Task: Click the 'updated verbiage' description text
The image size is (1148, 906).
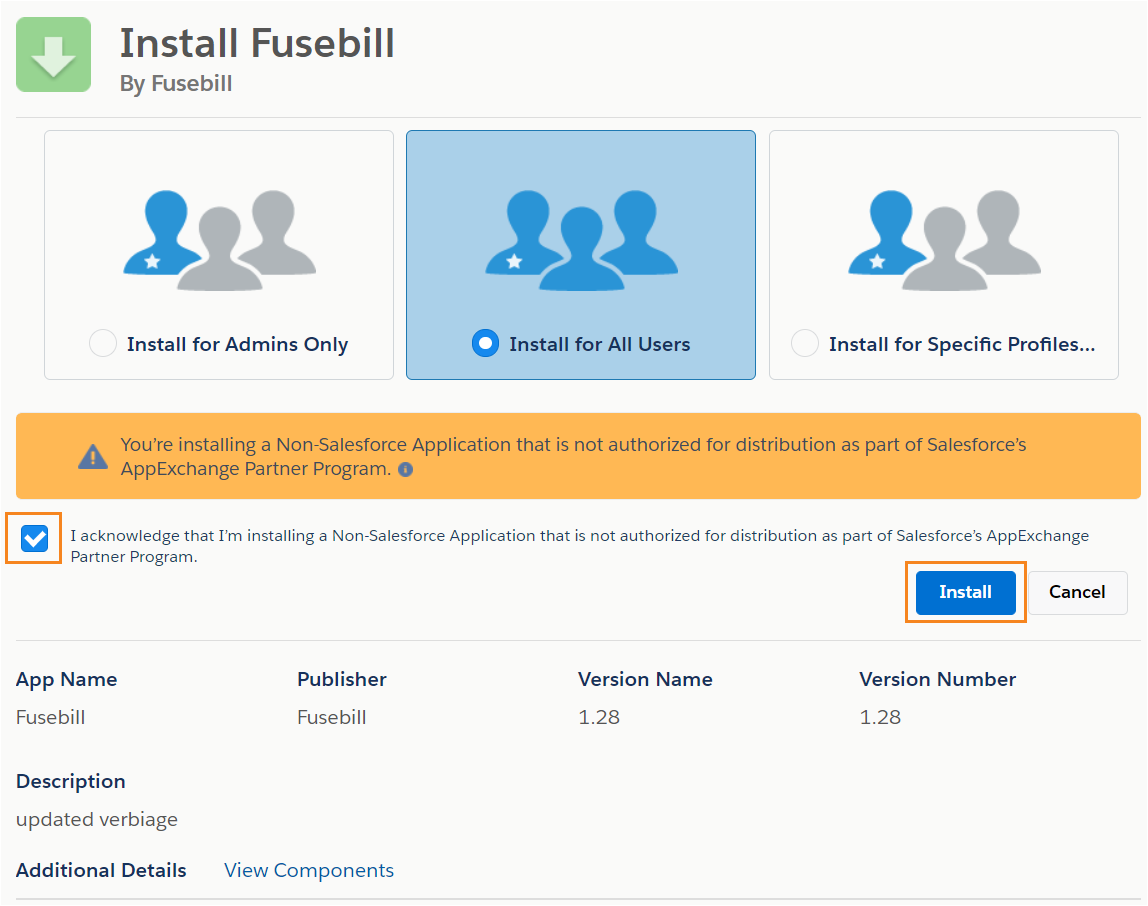Action: [97, 819]
